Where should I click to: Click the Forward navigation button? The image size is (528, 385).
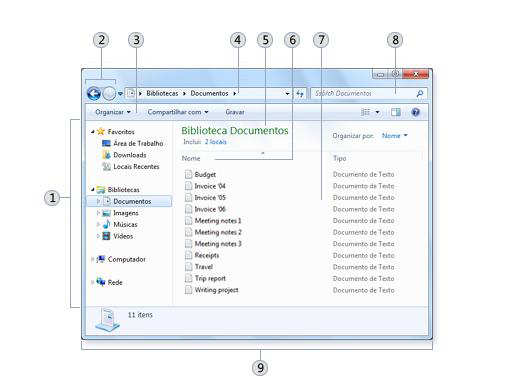(109, 93)
